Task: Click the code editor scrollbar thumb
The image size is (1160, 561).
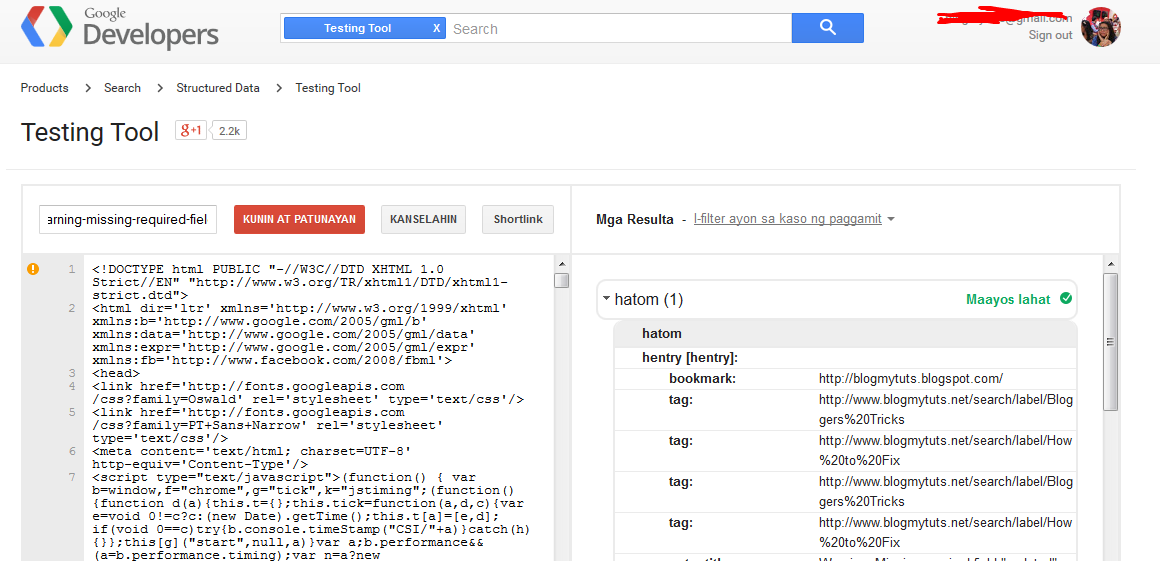Action: pyautogui.click(x=562, y=280)
